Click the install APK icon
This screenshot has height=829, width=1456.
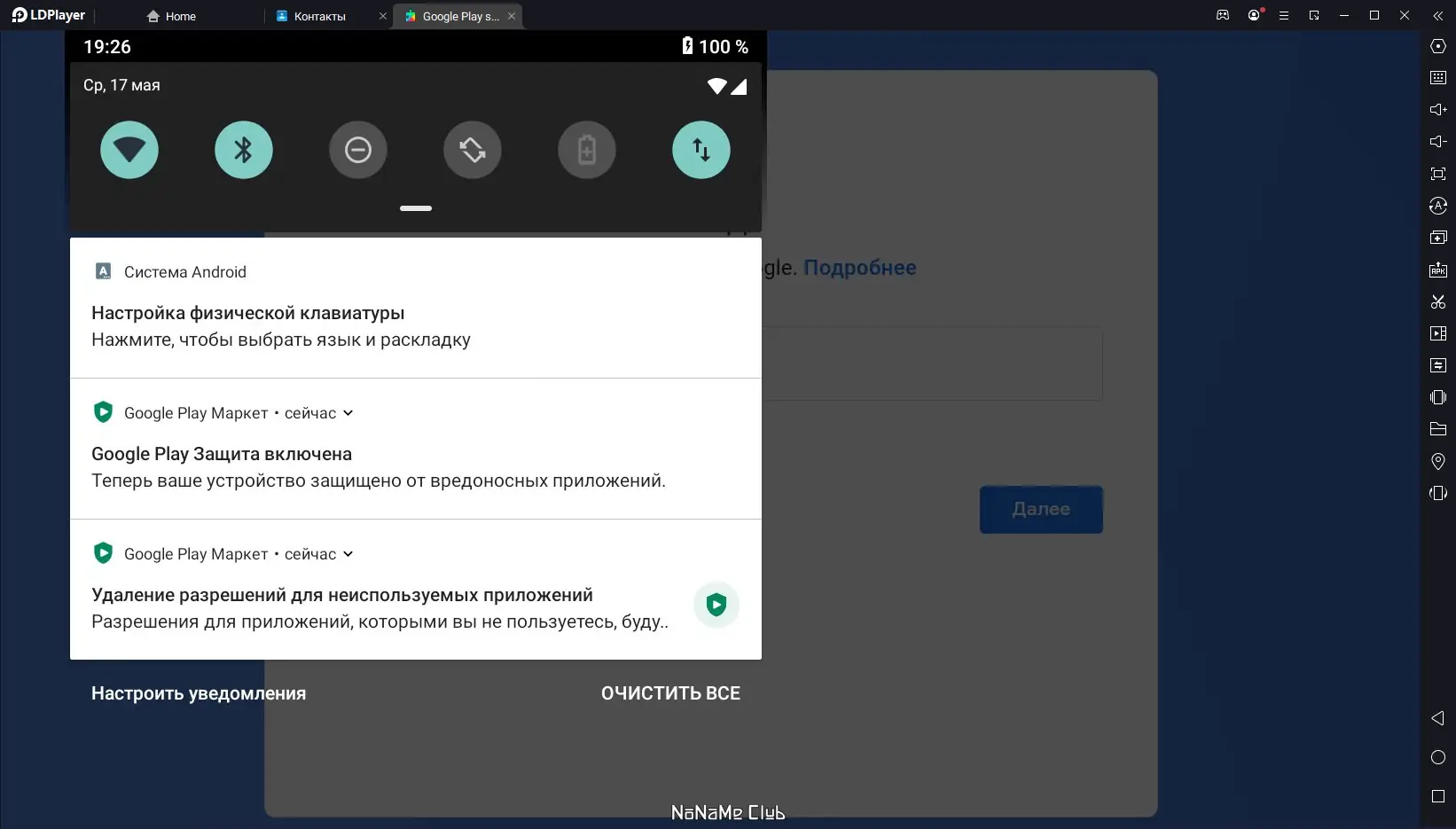click(x=1438, y=270)
